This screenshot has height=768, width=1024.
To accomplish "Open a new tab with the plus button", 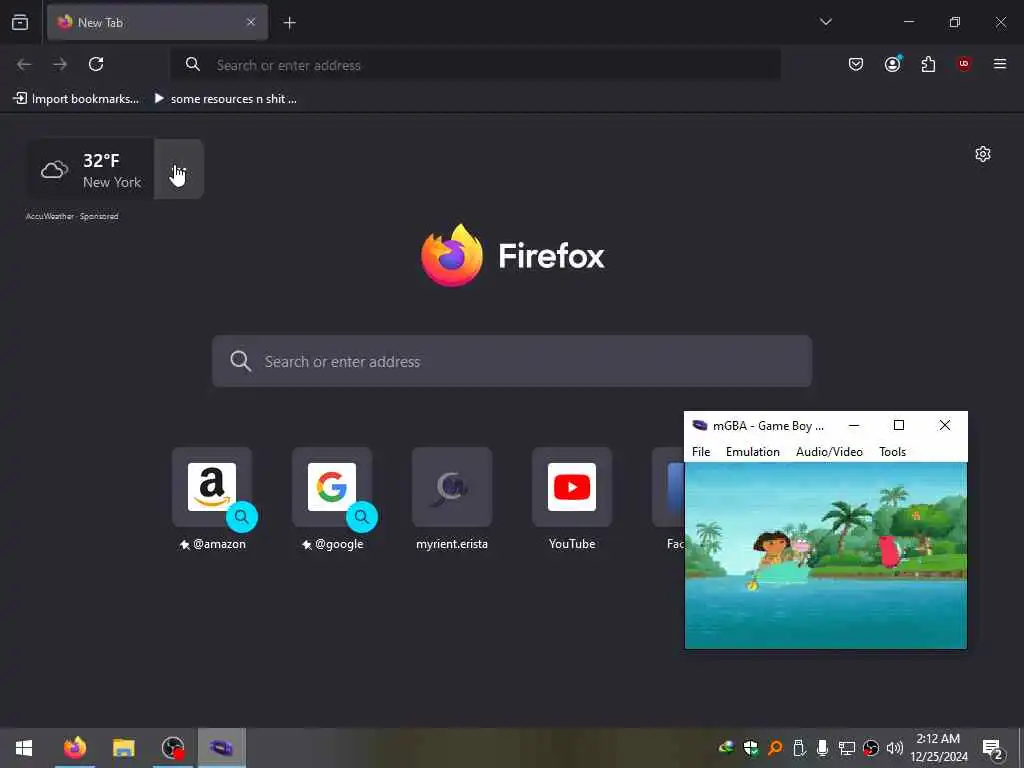I will pos(289,23).
